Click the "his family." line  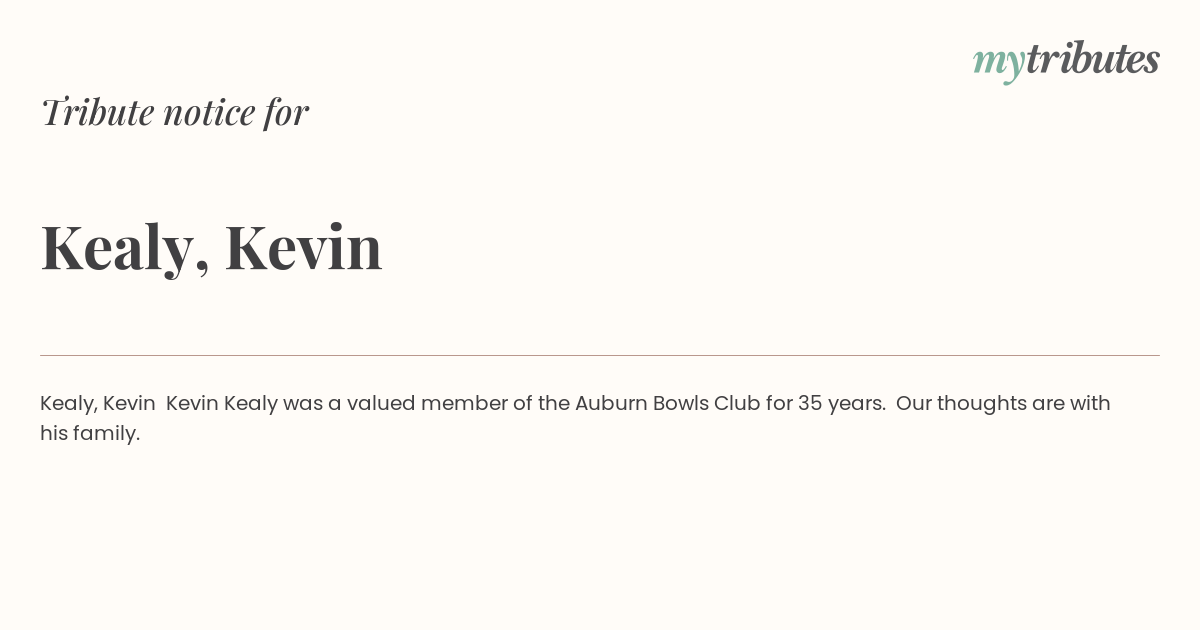click(x=90, y=434)
